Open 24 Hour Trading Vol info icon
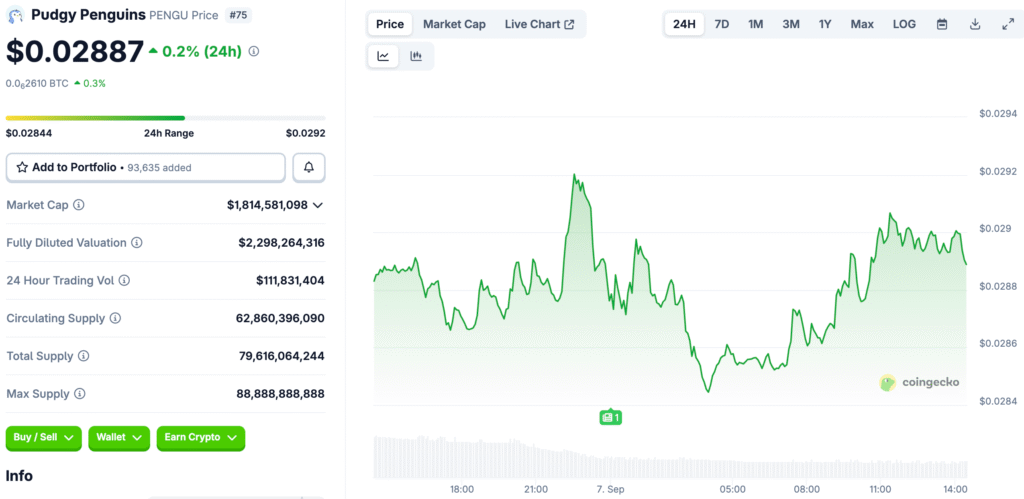Screen dimensions: 1024x499 tap(124, 281)
